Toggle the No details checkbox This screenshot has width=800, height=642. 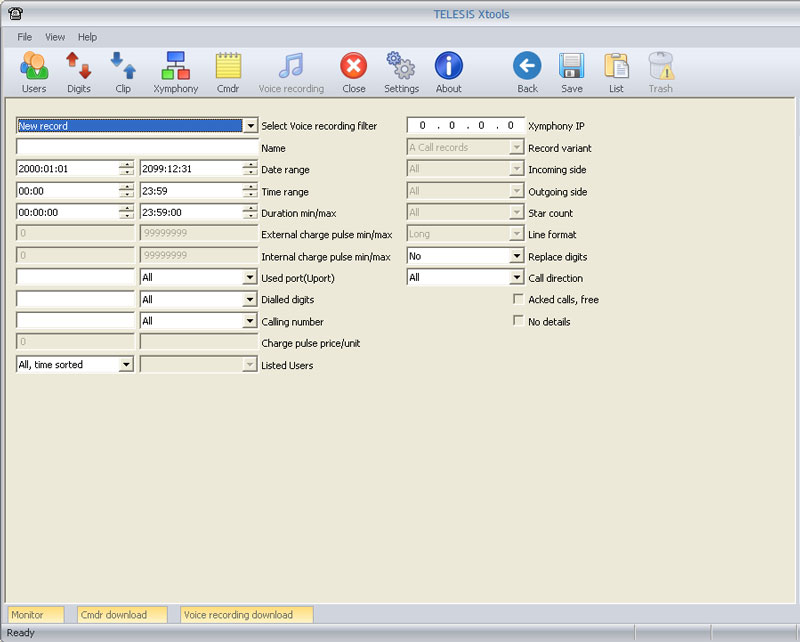click(x=518, y=321)
